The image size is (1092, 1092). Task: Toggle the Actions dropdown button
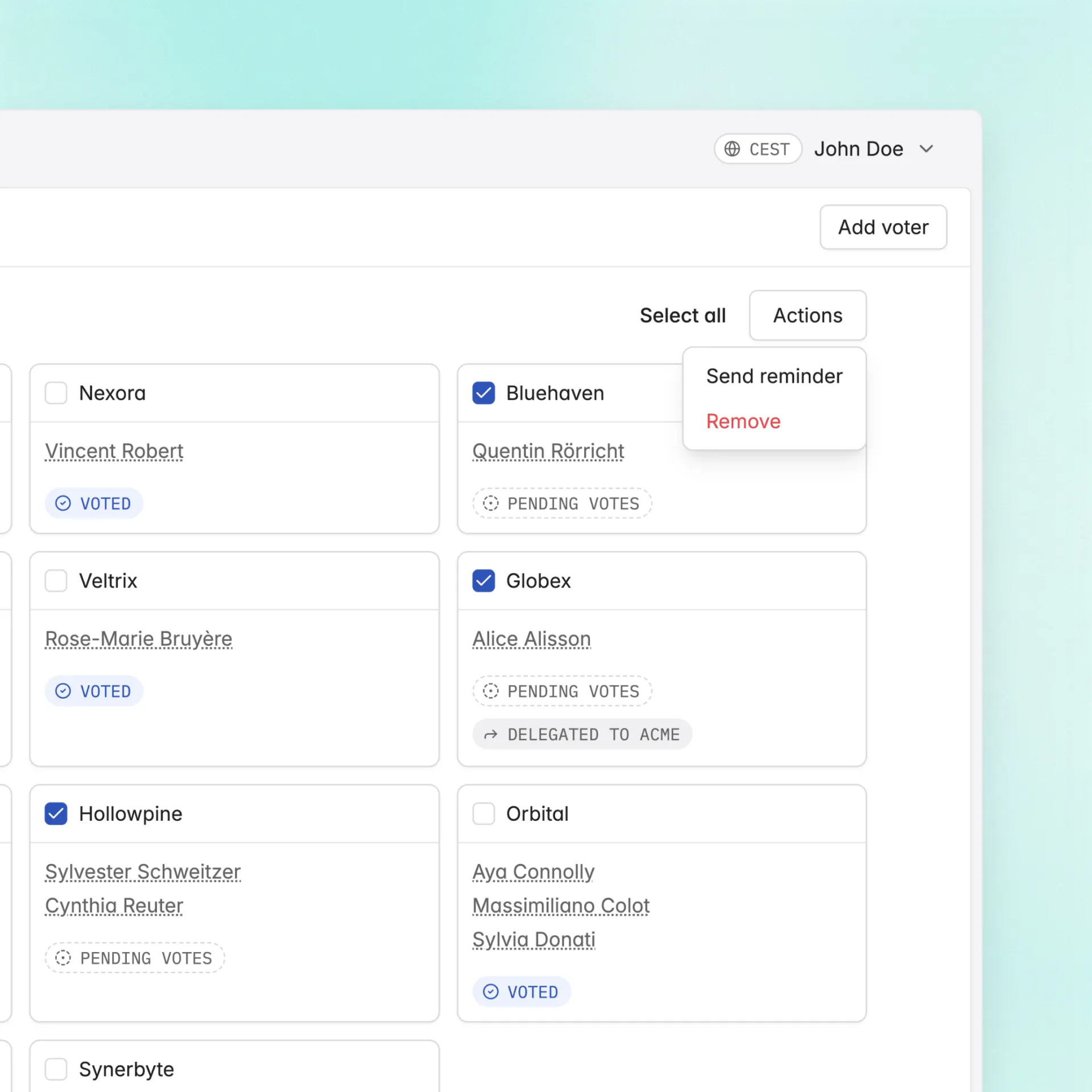[808, 316]
